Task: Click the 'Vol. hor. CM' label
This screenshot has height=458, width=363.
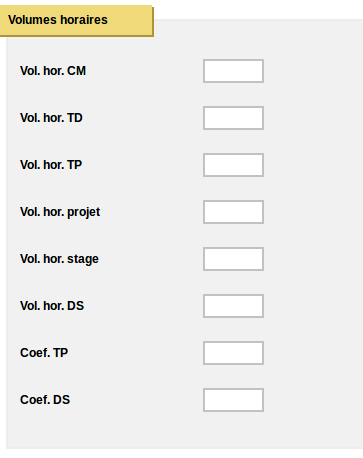Action: point(53,71)
